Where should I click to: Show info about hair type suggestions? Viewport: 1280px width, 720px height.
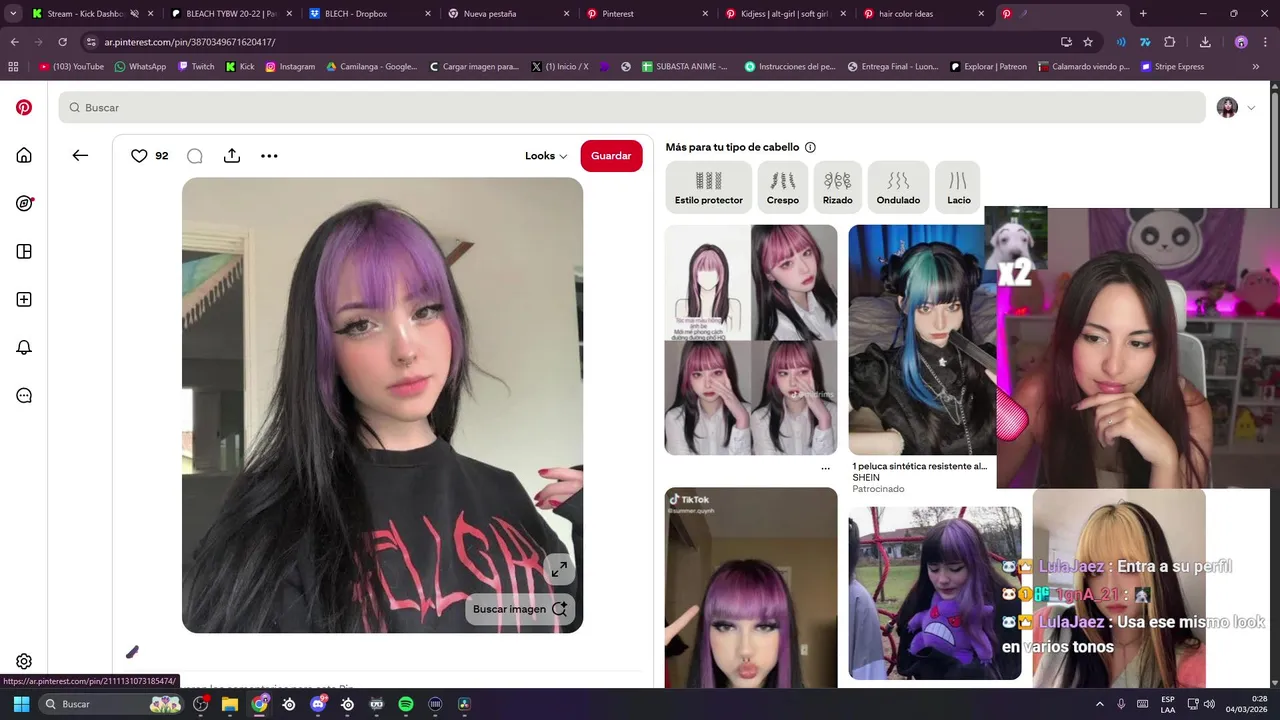coord(810,147)
